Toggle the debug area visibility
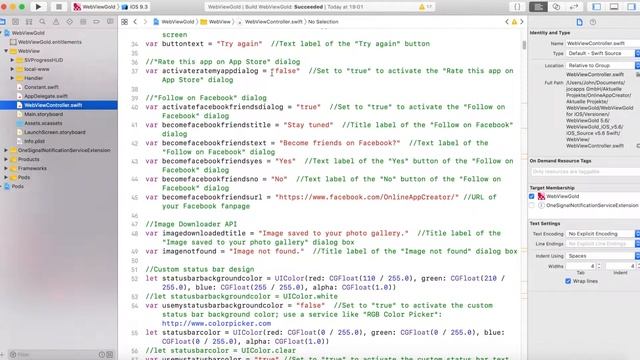Viewport: 640px width, 360px height. pyautogui.click(x=614, y=7)
